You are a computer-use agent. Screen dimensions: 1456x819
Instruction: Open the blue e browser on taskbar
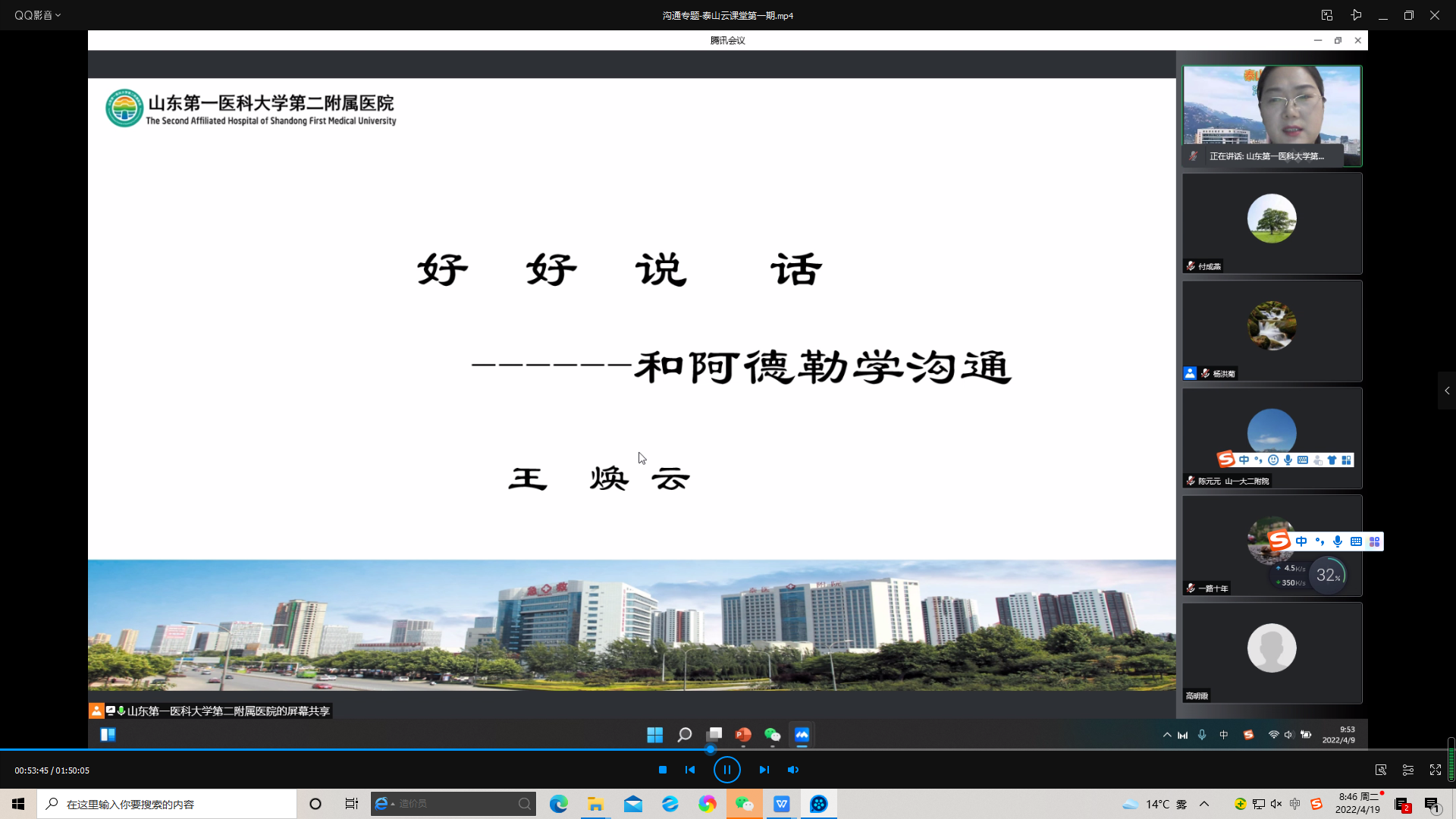pos(670,804)
